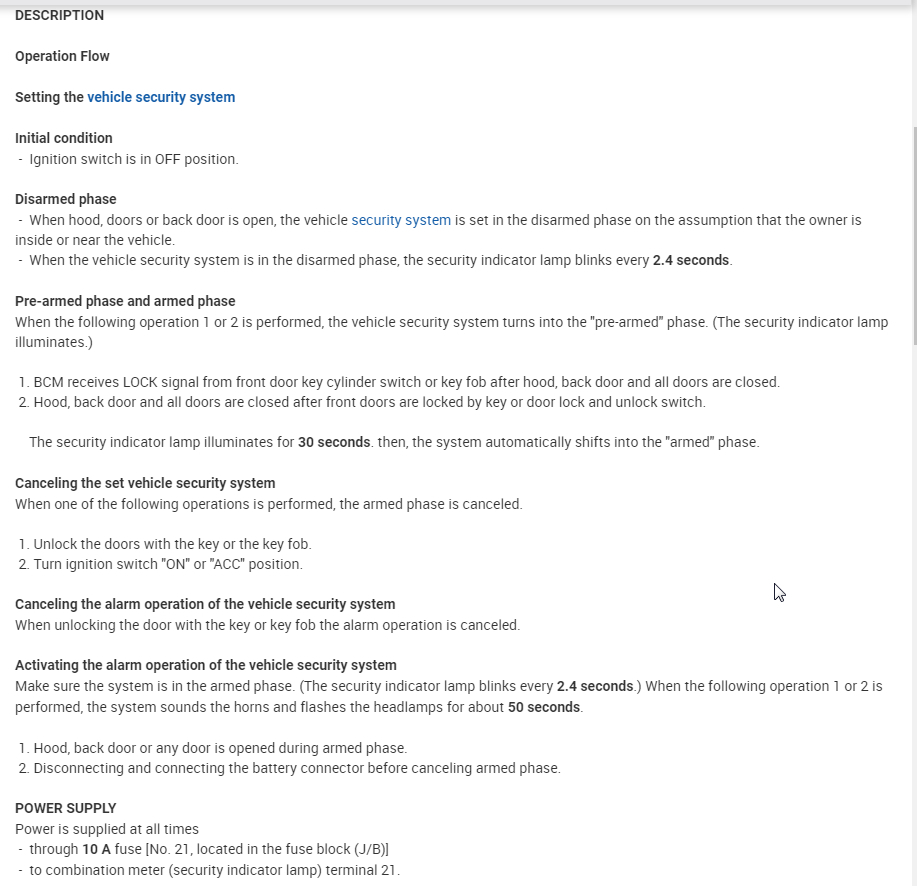Select the "Initial condition" heading
This screenshot has height=886, width=917.
63,138
